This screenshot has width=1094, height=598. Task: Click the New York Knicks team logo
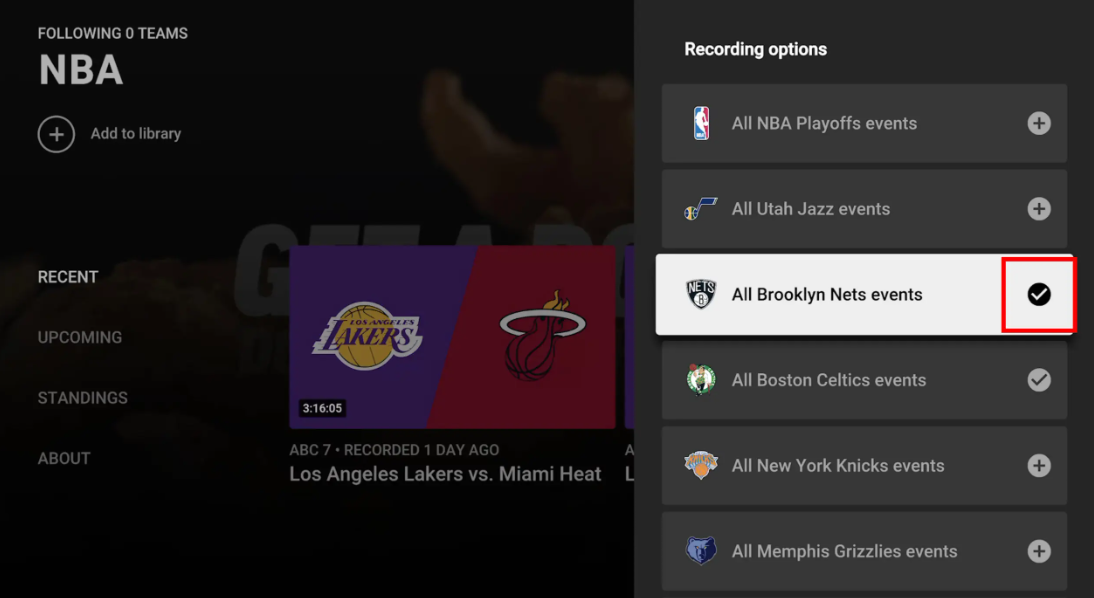coord(701,465)
